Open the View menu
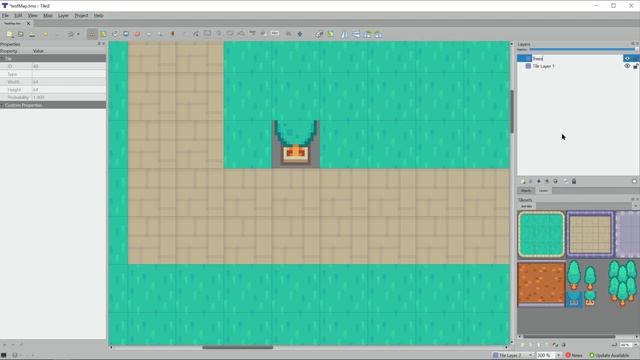640x360 pixels. point(33,16)
